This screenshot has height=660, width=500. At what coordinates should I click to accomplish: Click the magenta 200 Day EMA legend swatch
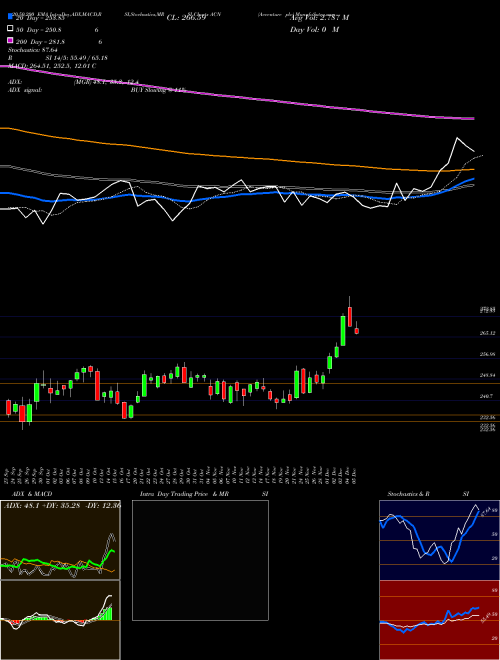click(x=10, y=40)
